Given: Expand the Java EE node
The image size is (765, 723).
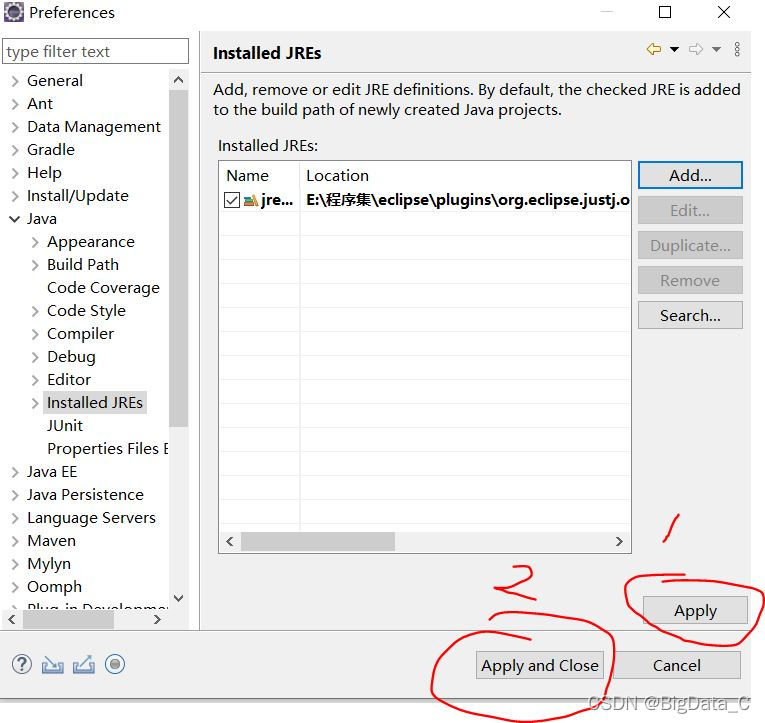Looking at the screenshot, I should point(15,472).
